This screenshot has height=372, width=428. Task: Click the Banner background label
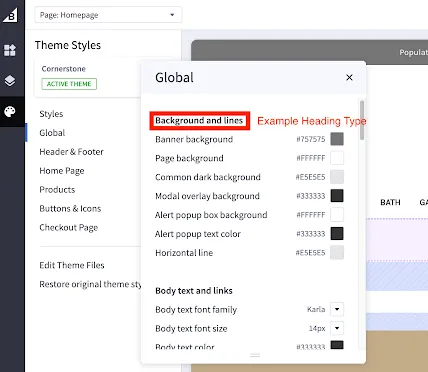pos(194,139)
